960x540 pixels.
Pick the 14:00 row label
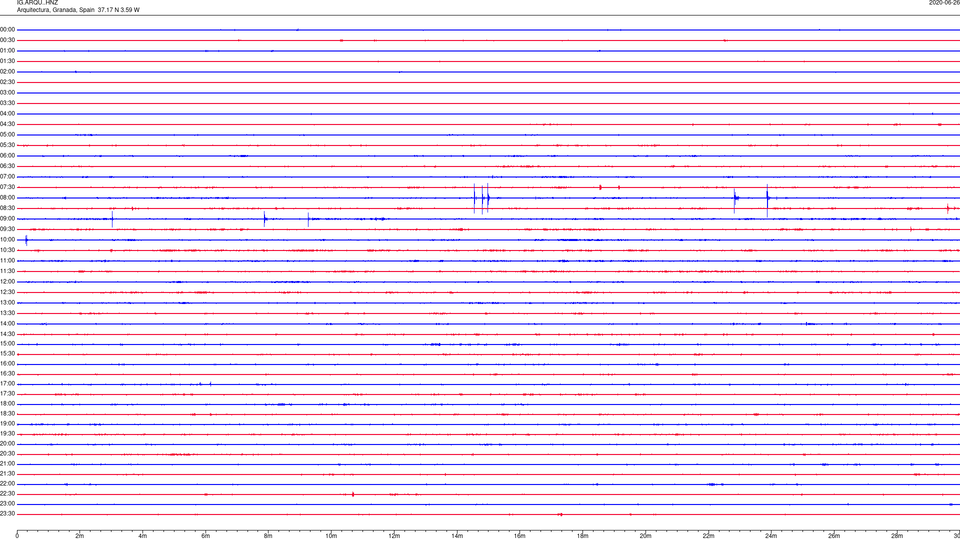click(x=7, y=324)
